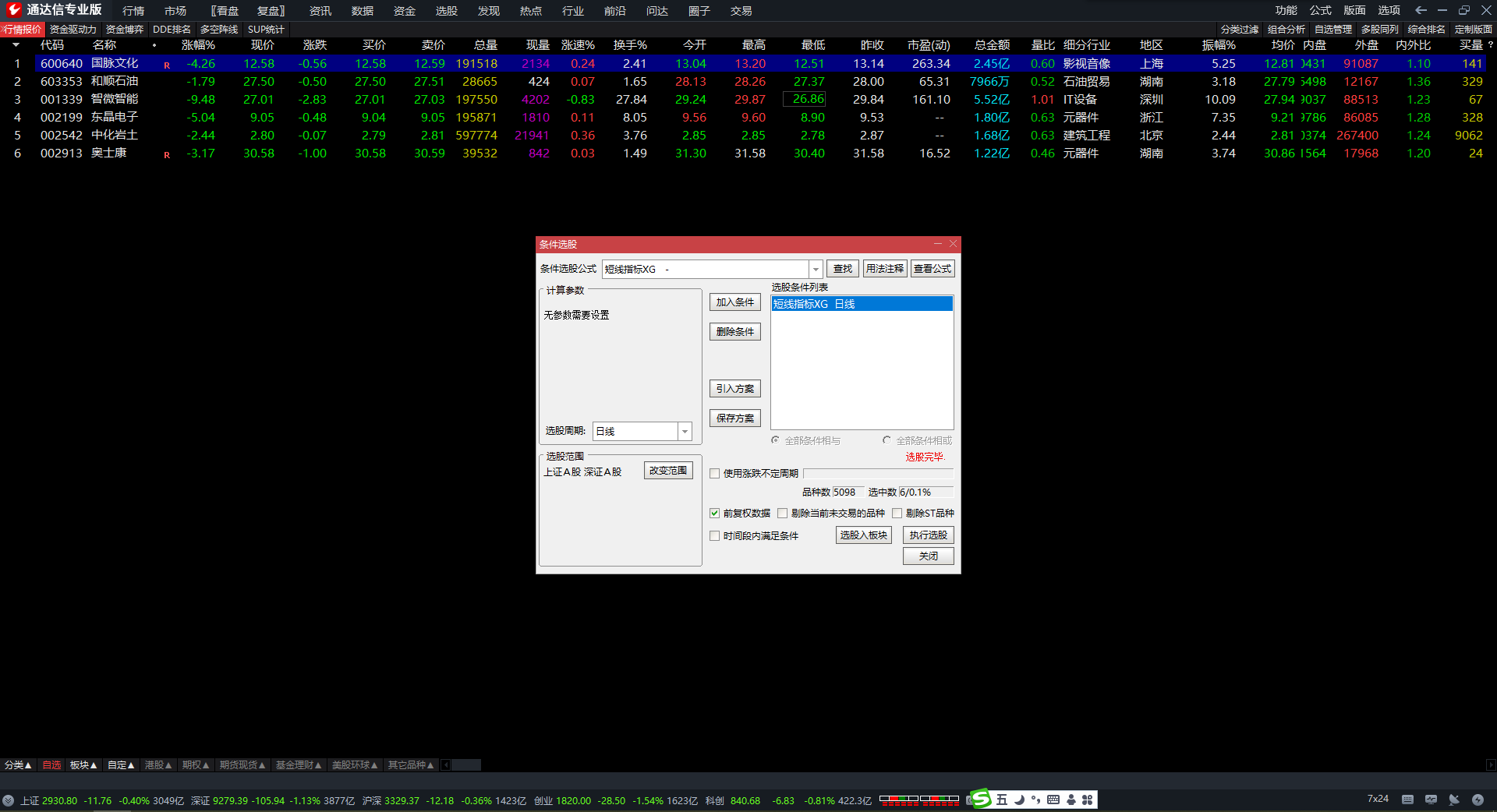Open the 选股周期 dropdown arrow

(x=685, y=431)
